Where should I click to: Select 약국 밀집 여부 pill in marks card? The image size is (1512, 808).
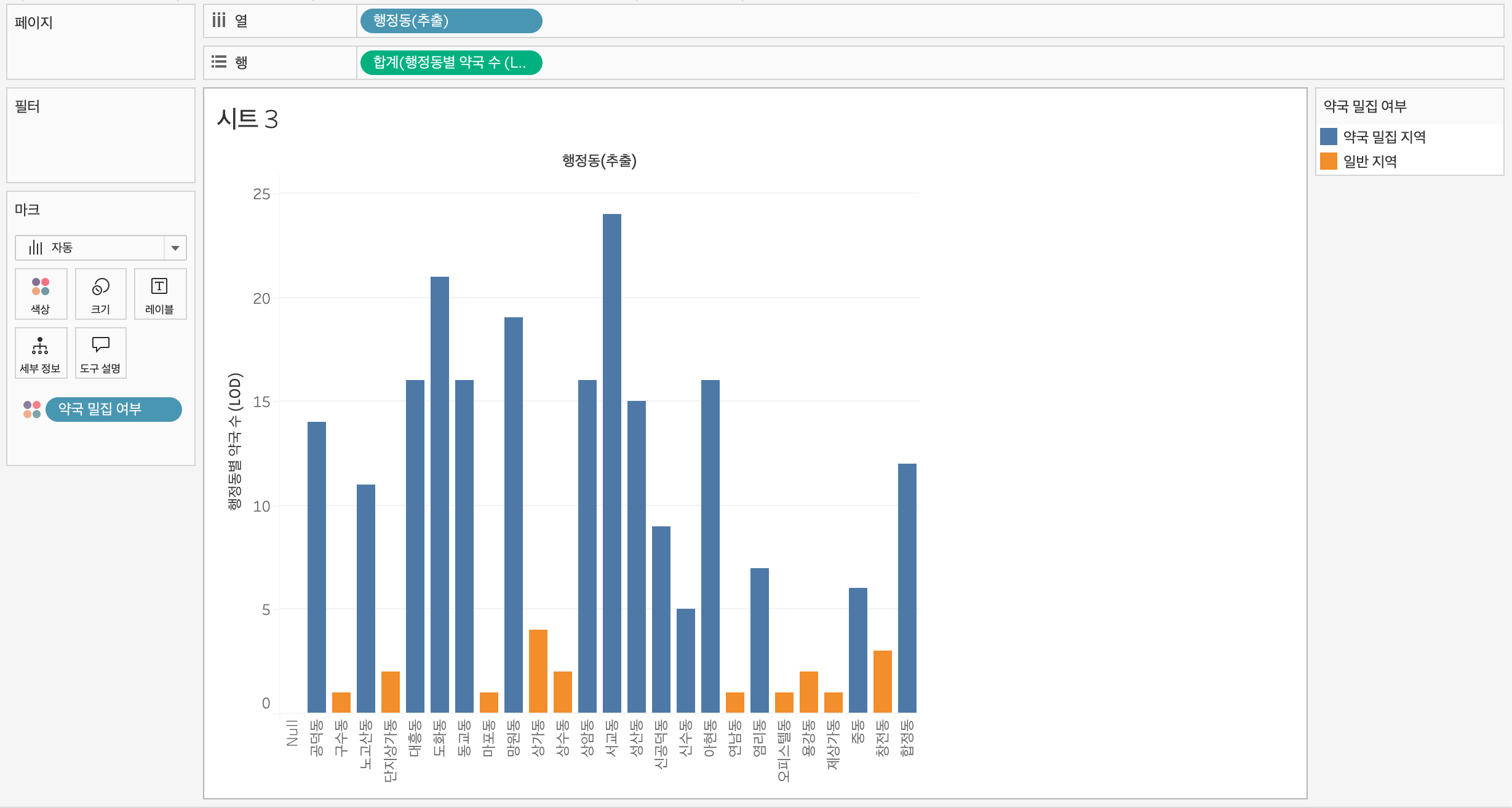tap(114, 410)
